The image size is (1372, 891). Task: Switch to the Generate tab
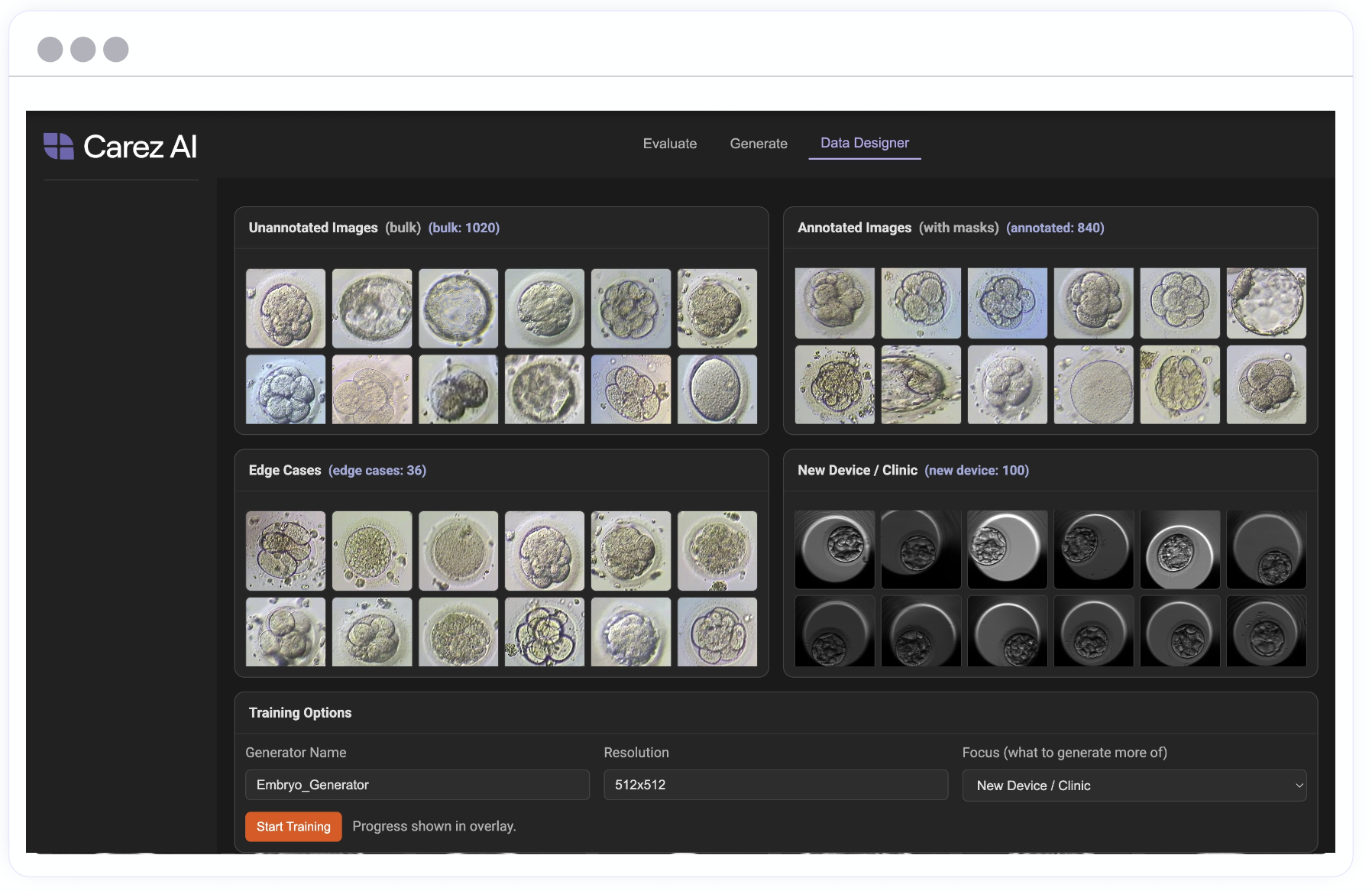click(758, 144)
